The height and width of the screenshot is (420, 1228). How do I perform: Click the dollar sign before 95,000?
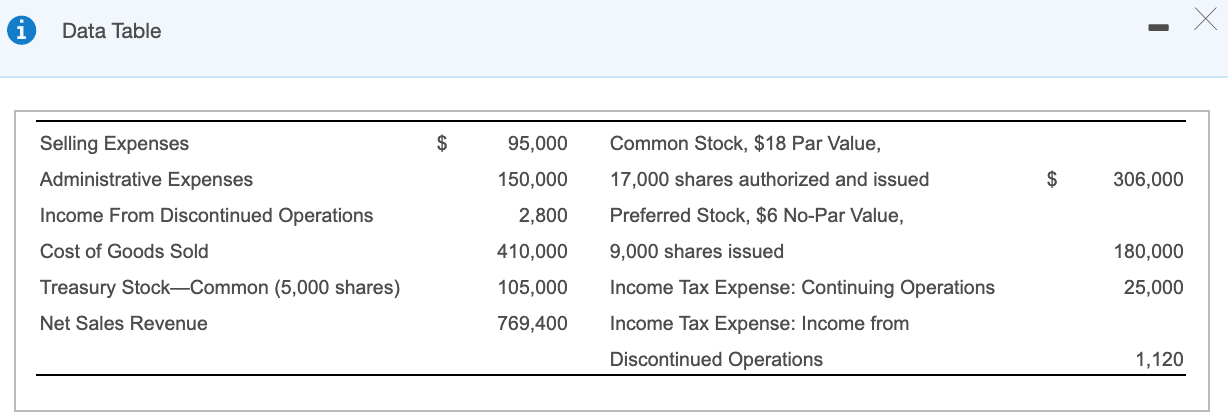(442, 144)
